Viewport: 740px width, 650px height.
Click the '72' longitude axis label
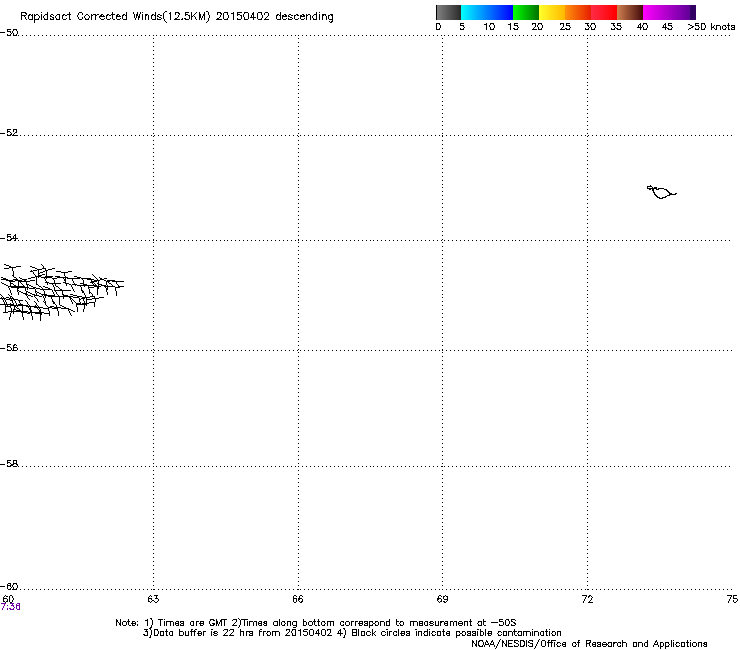click(587, 599)
